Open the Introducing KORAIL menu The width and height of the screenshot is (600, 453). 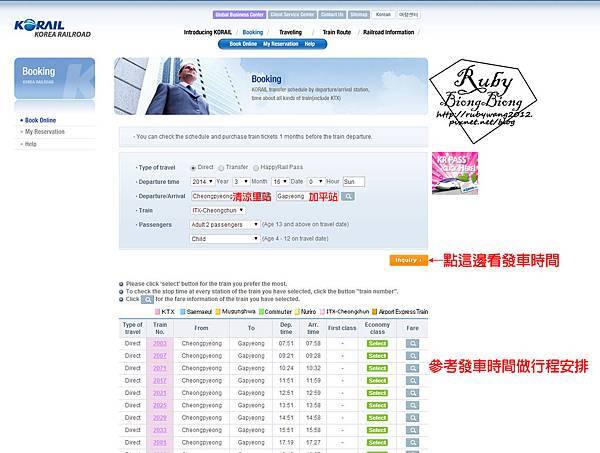click(207, 33)
